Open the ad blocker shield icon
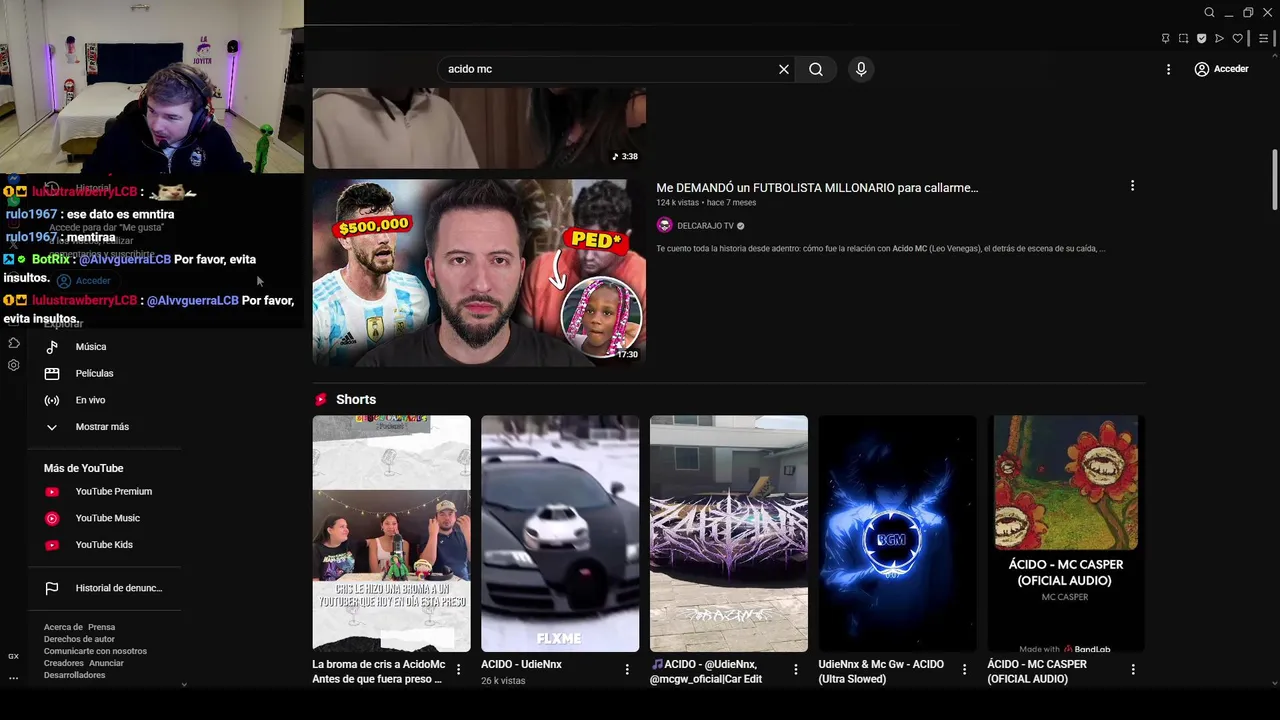 tap(1201, 39)
